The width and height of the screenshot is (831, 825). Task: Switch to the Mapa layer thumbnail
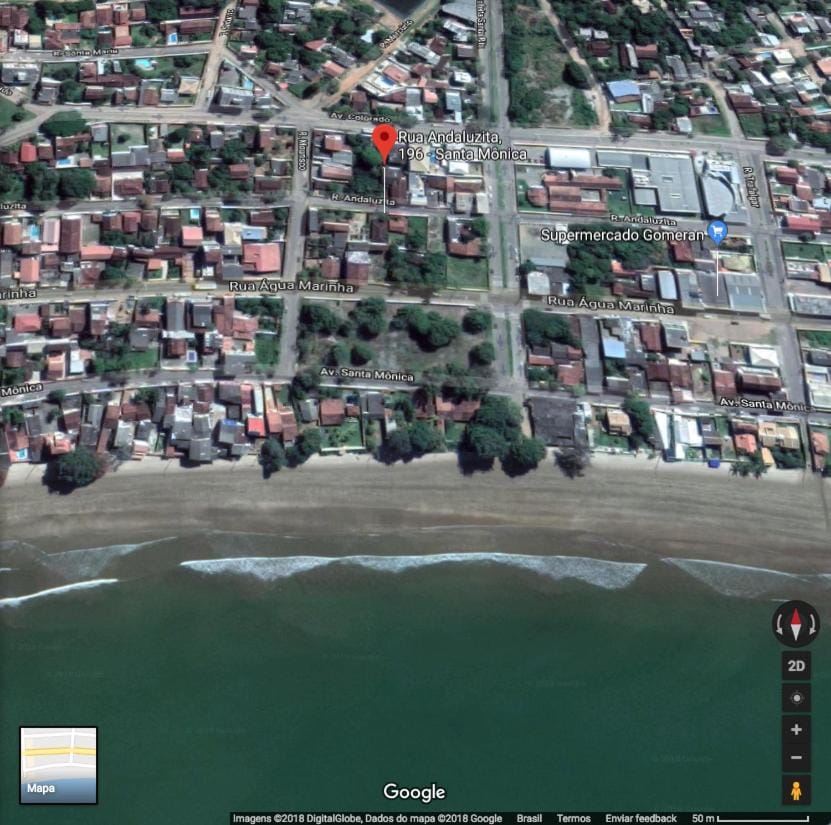[x=58, y=765]
